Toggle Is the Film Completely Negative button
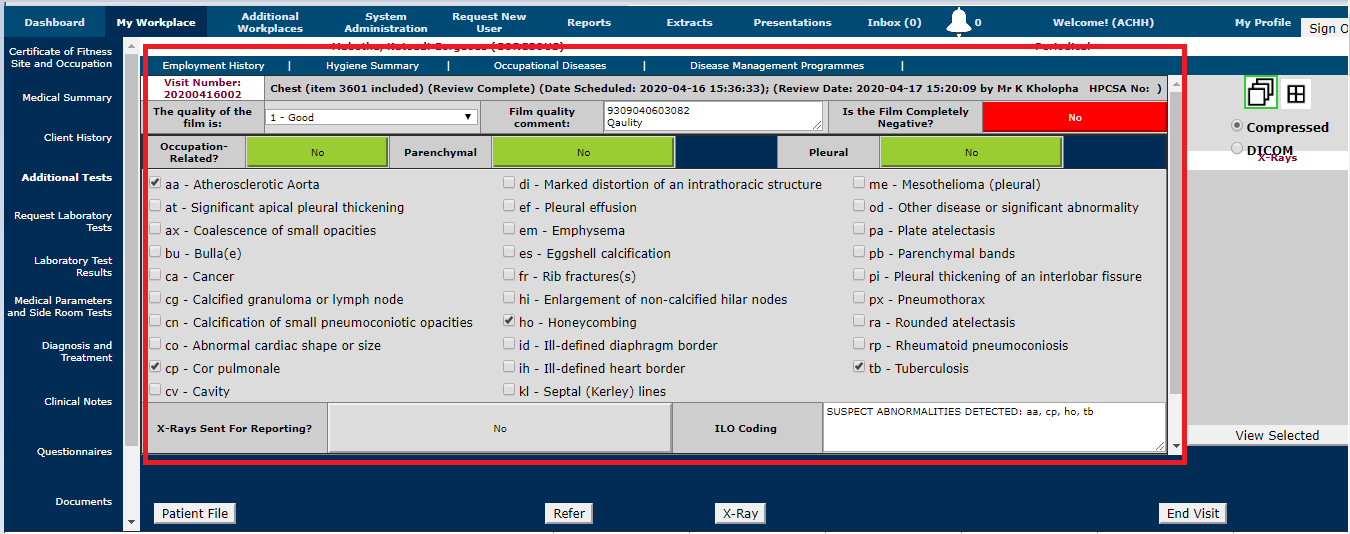The height and width of the screenshot is (534, 1350). 1074,117
